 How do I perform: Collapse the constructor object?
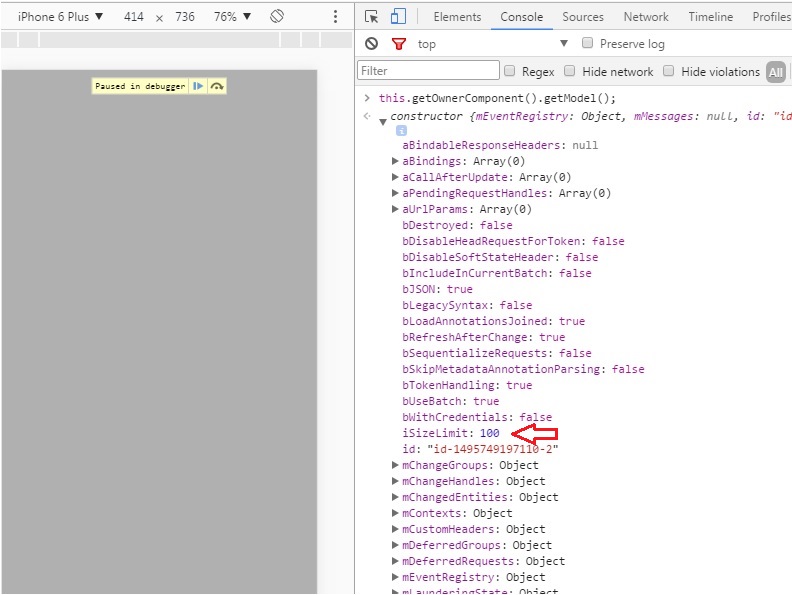coord(383,121)
